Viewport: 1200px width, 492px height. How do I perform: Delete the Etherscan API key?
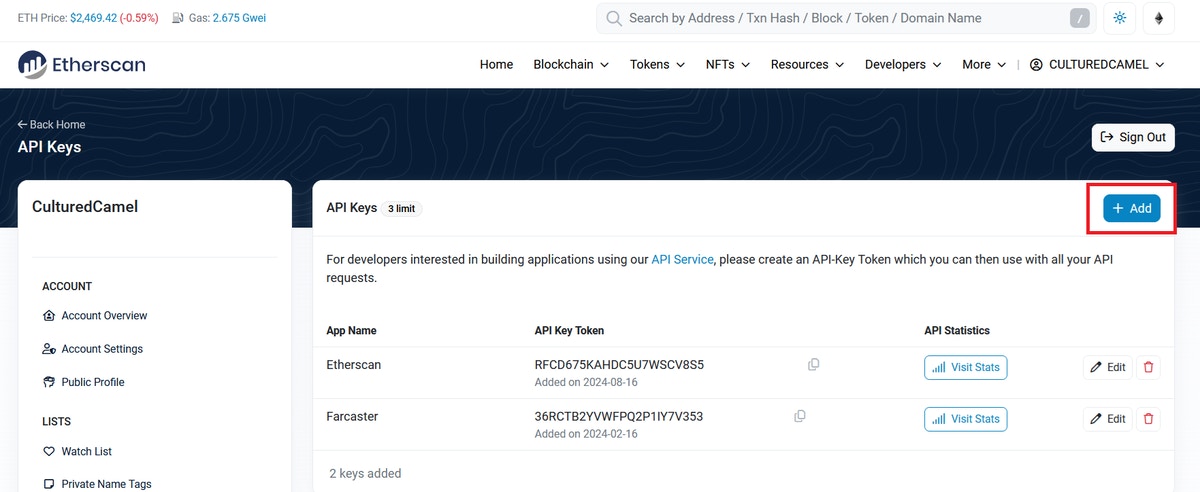click(x=1148, y=367)
